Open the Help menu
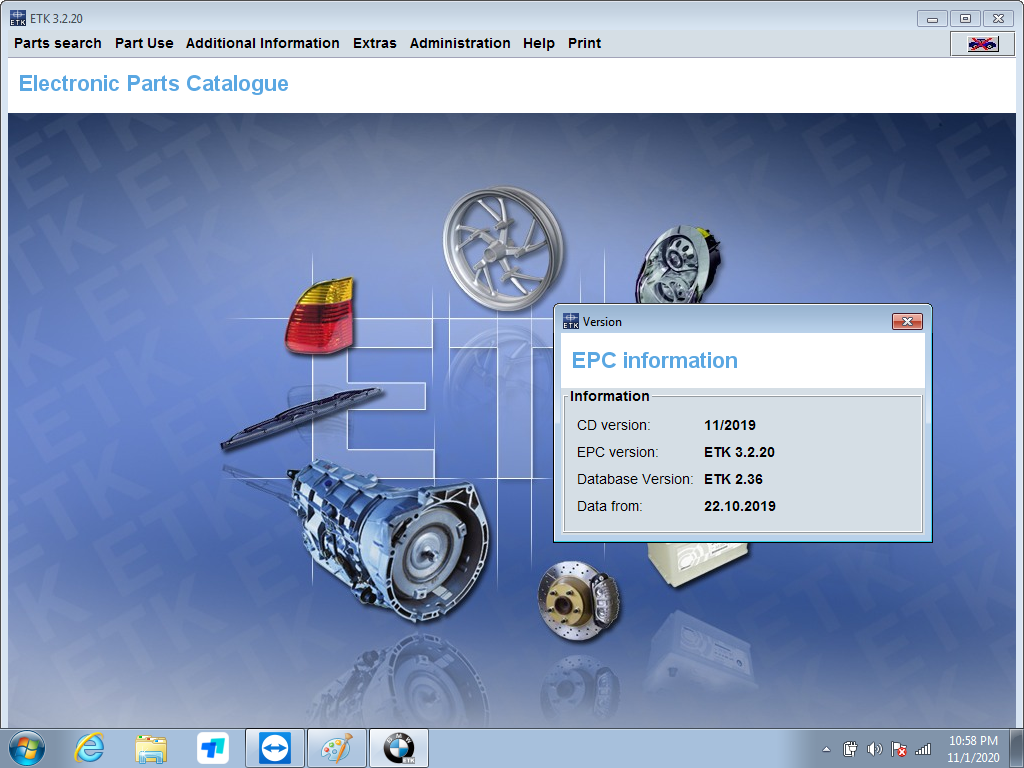1024x768 pixels. (x=539, y=43)
